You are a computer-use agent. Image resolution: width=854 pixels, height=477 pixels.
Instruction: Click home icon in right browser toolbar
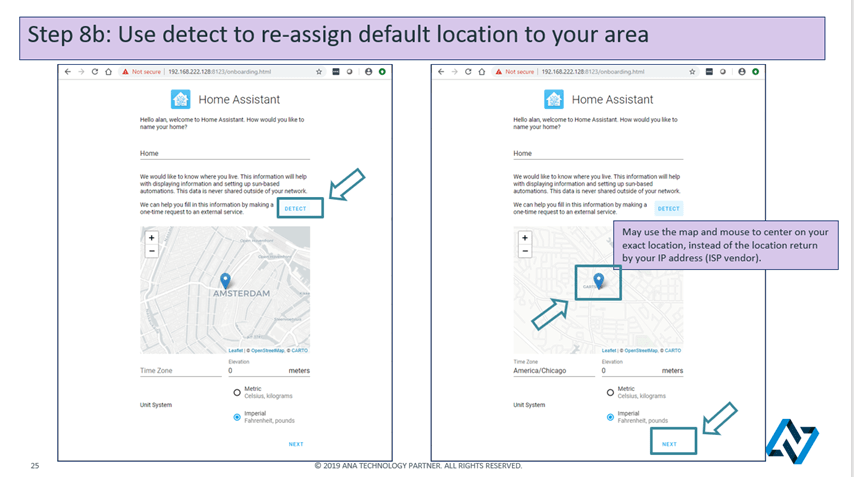click(482, 72)
